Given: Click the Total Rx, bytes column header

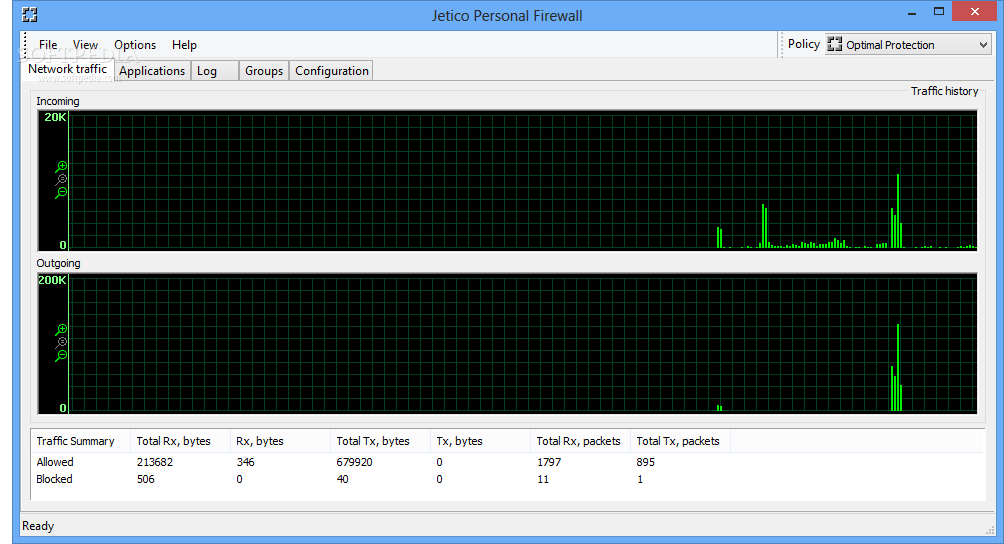Looking at the screenshot, I should [180, 441].
